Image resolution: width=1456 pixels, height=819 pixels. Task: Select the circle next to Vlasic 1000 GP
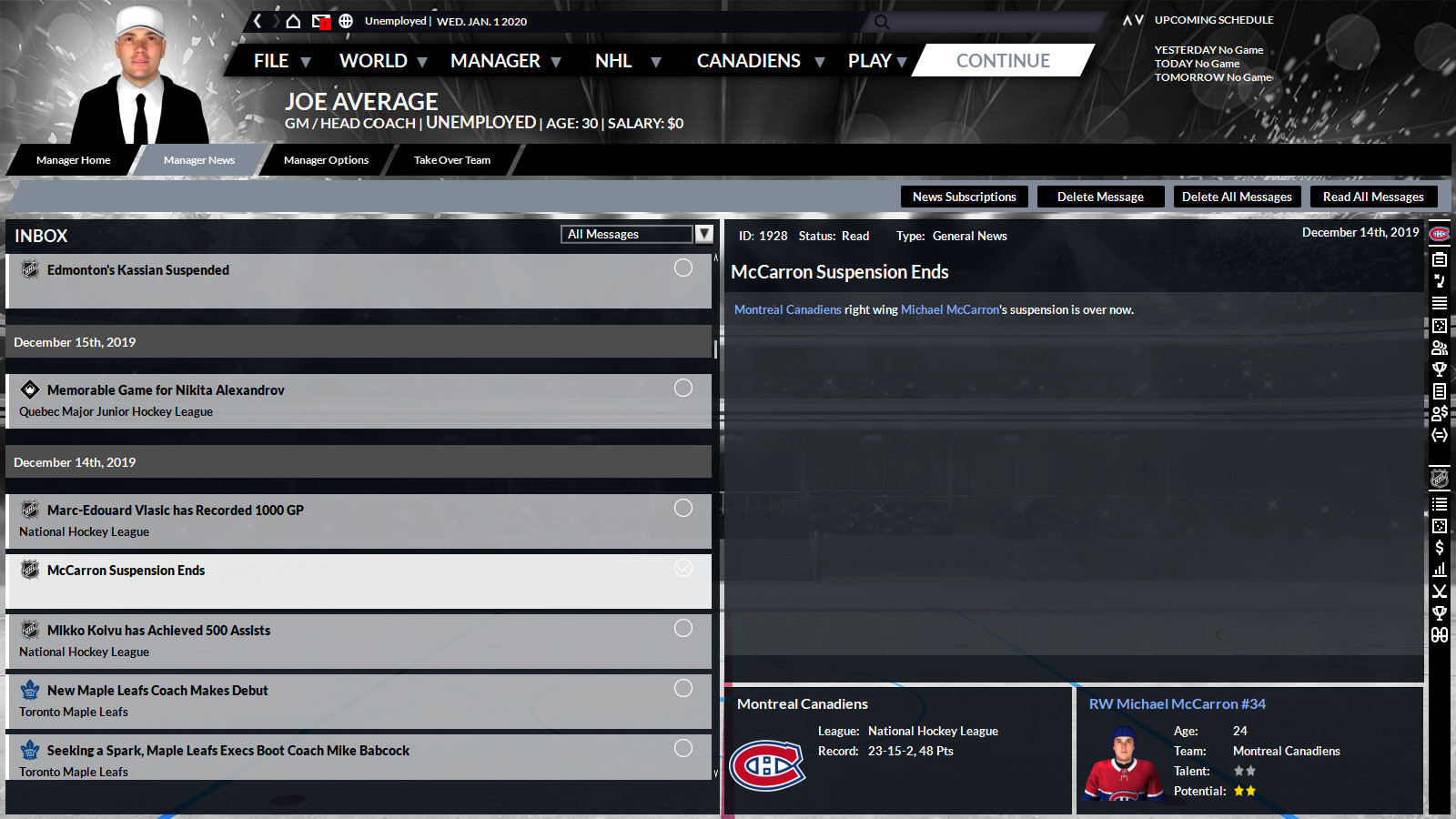tap(683, 508)
